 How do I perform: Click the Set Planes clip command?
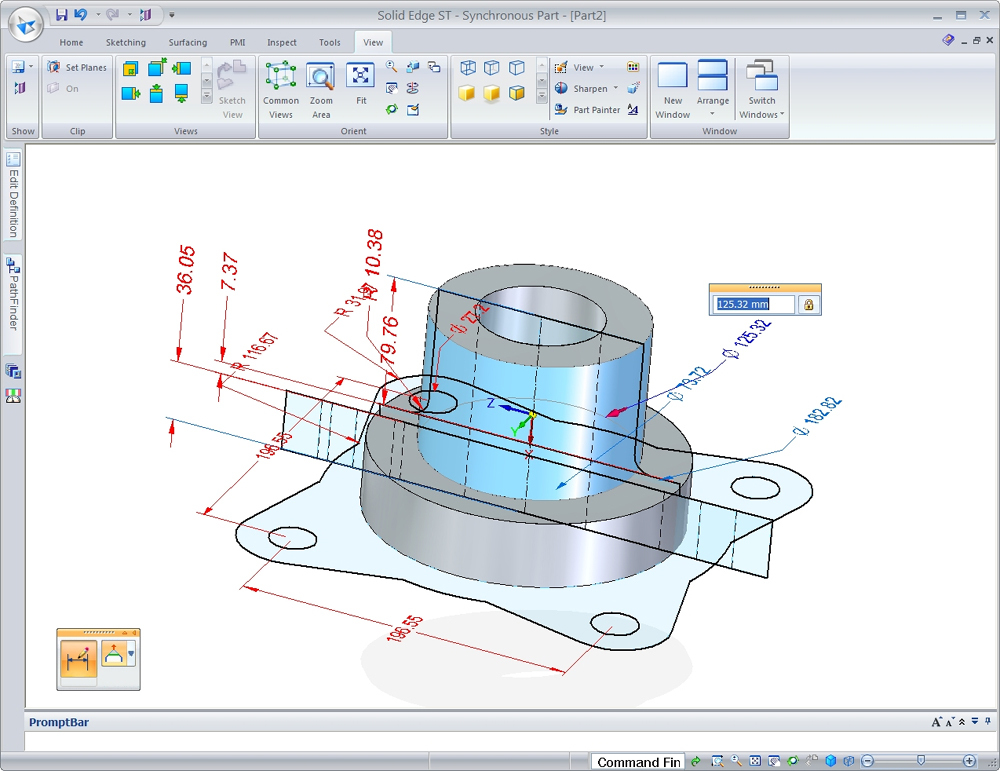click(x=77, y=68)
